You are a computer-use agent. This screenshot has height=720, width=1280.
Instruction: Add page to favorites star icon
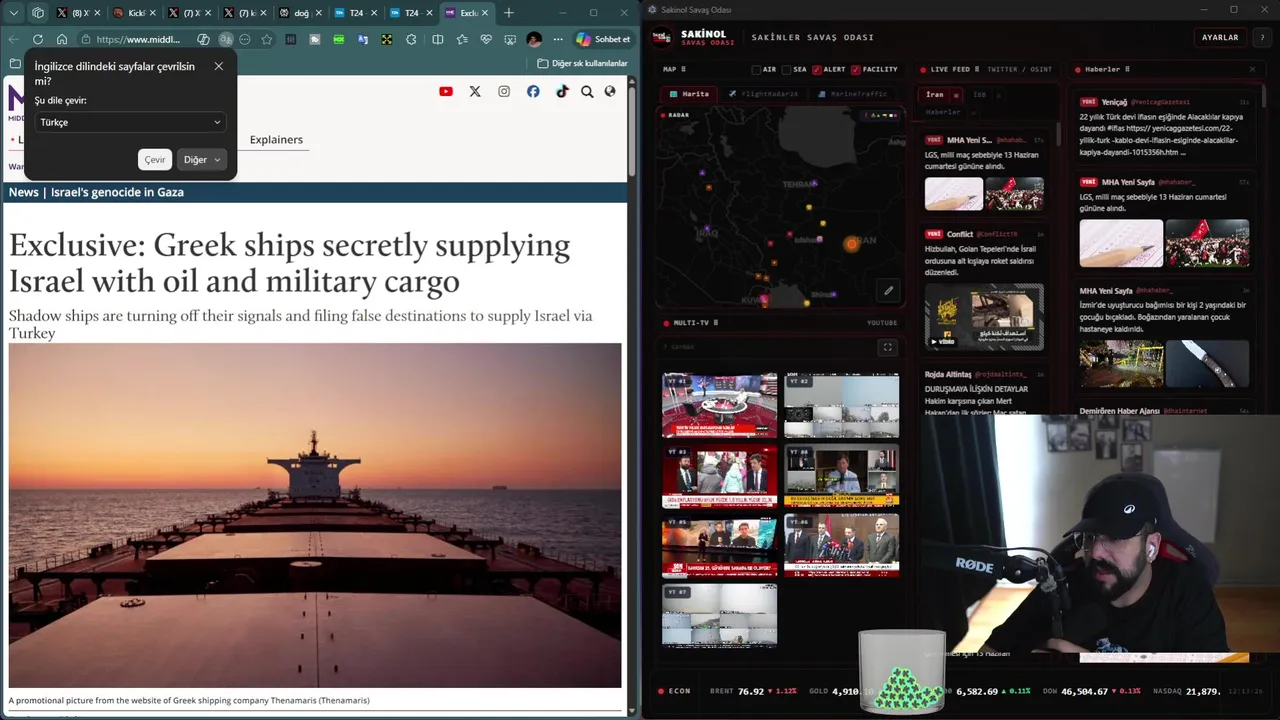267,39
